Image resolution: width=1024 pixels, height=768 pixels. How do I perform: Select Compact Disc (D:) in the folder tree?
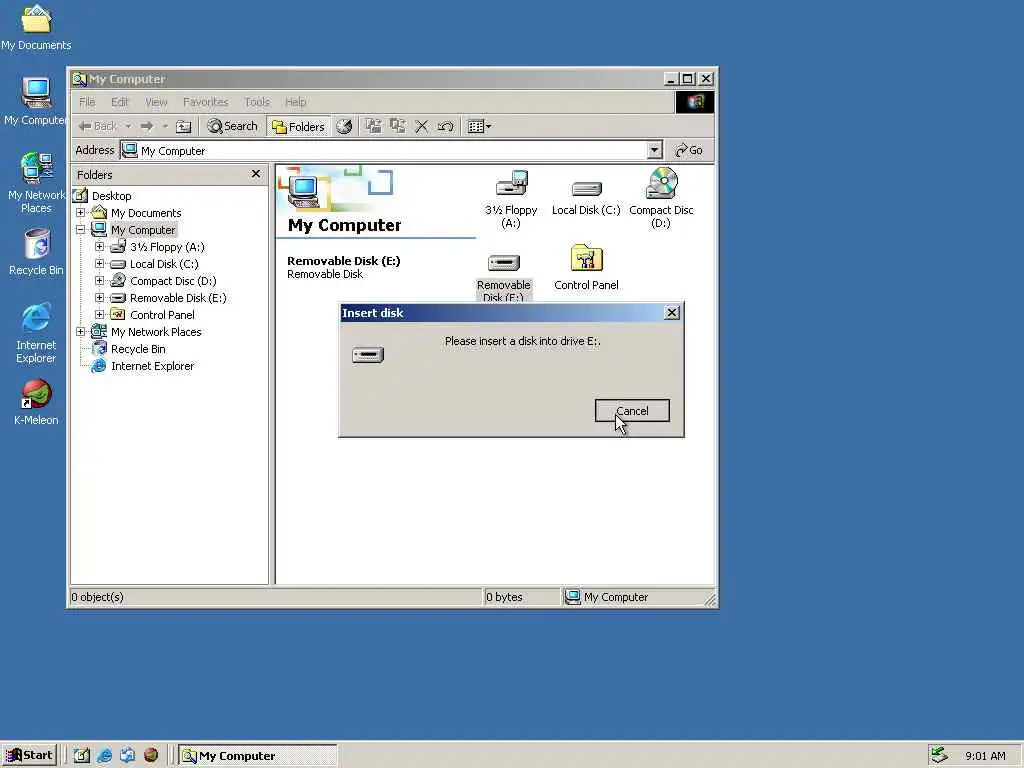pyautogui.click(x=173, y=281)
